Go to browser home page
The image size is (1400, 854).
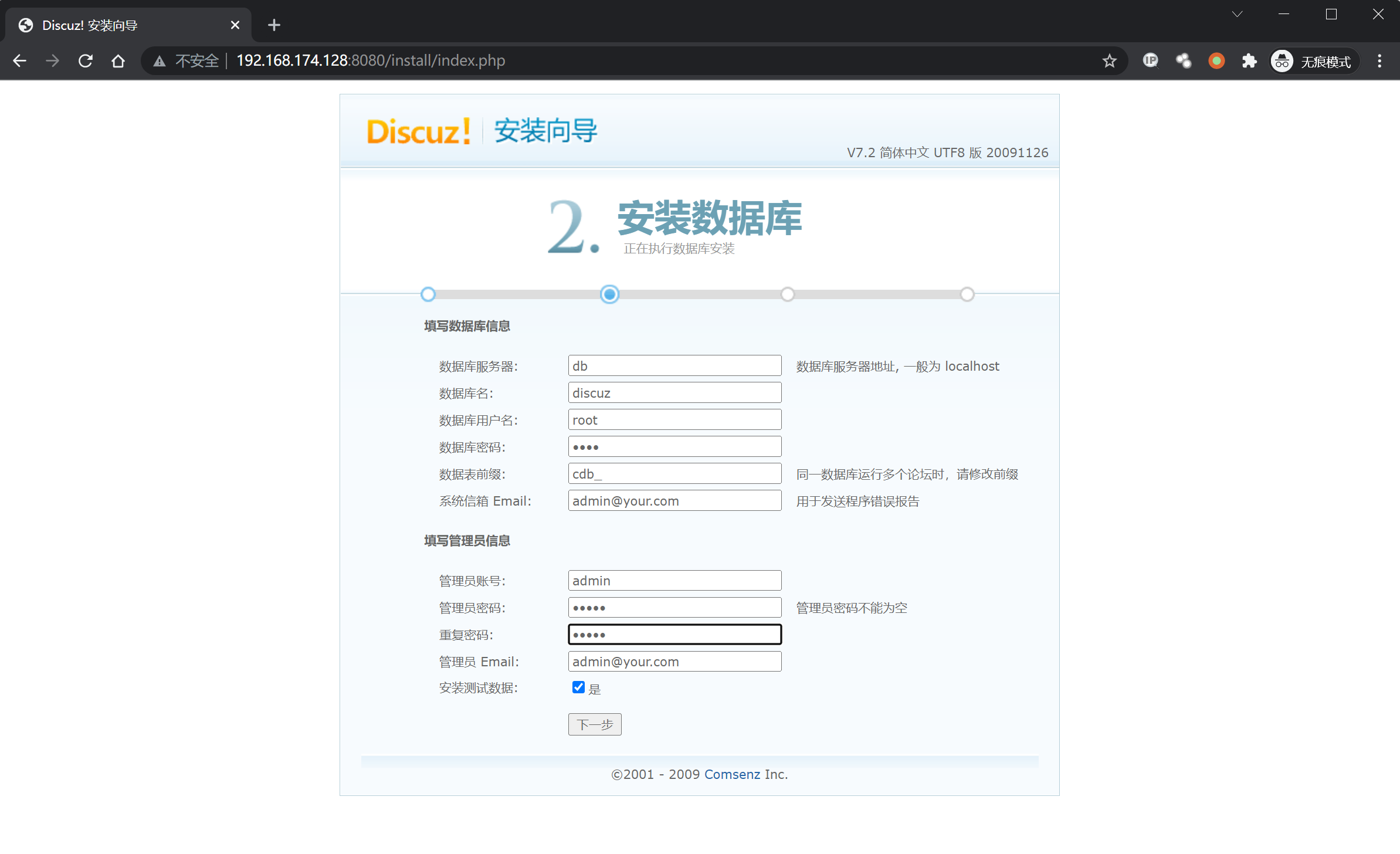coord(118,61)
